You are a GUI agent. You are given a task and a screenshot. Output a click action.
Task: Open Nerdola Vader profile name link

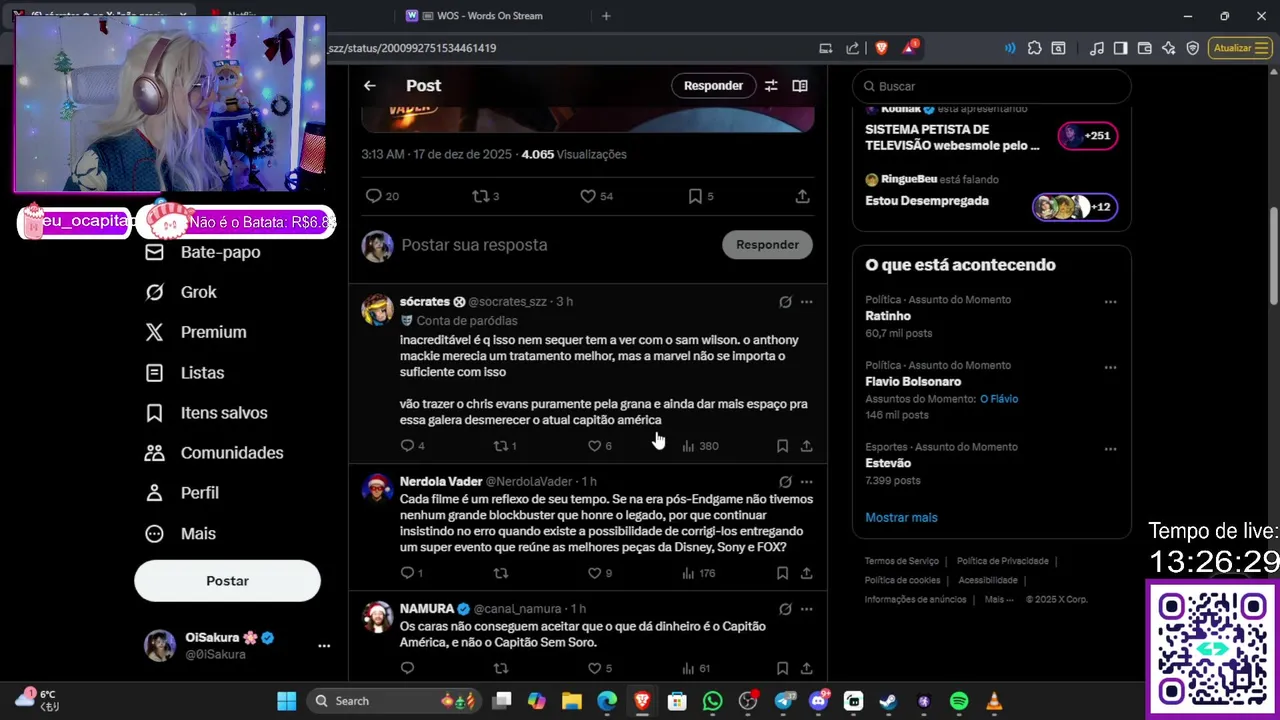(x=441, y=482)
